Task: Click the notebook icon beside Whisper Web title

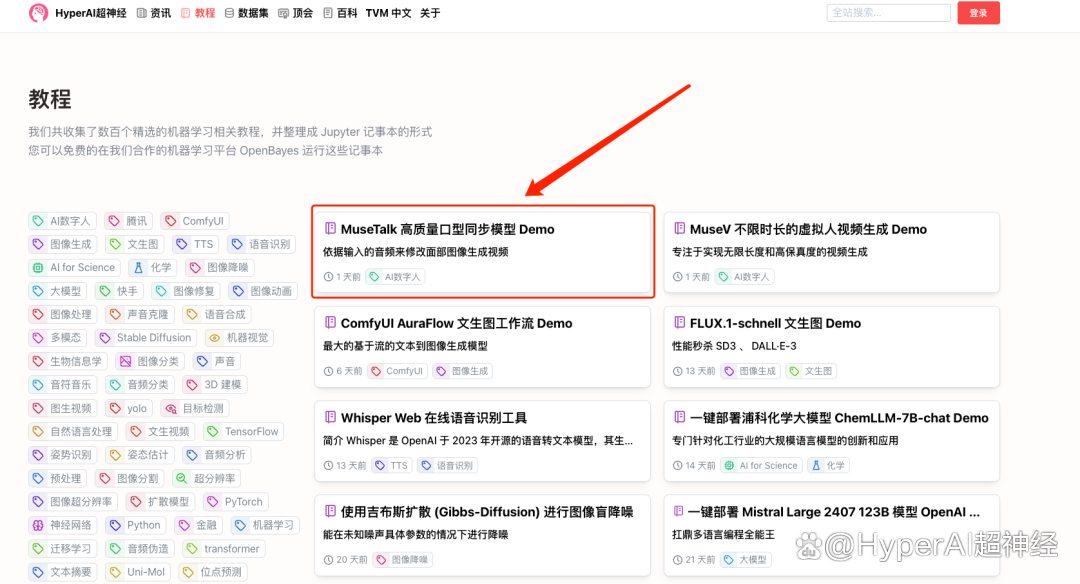Action: tap(331, 417)
